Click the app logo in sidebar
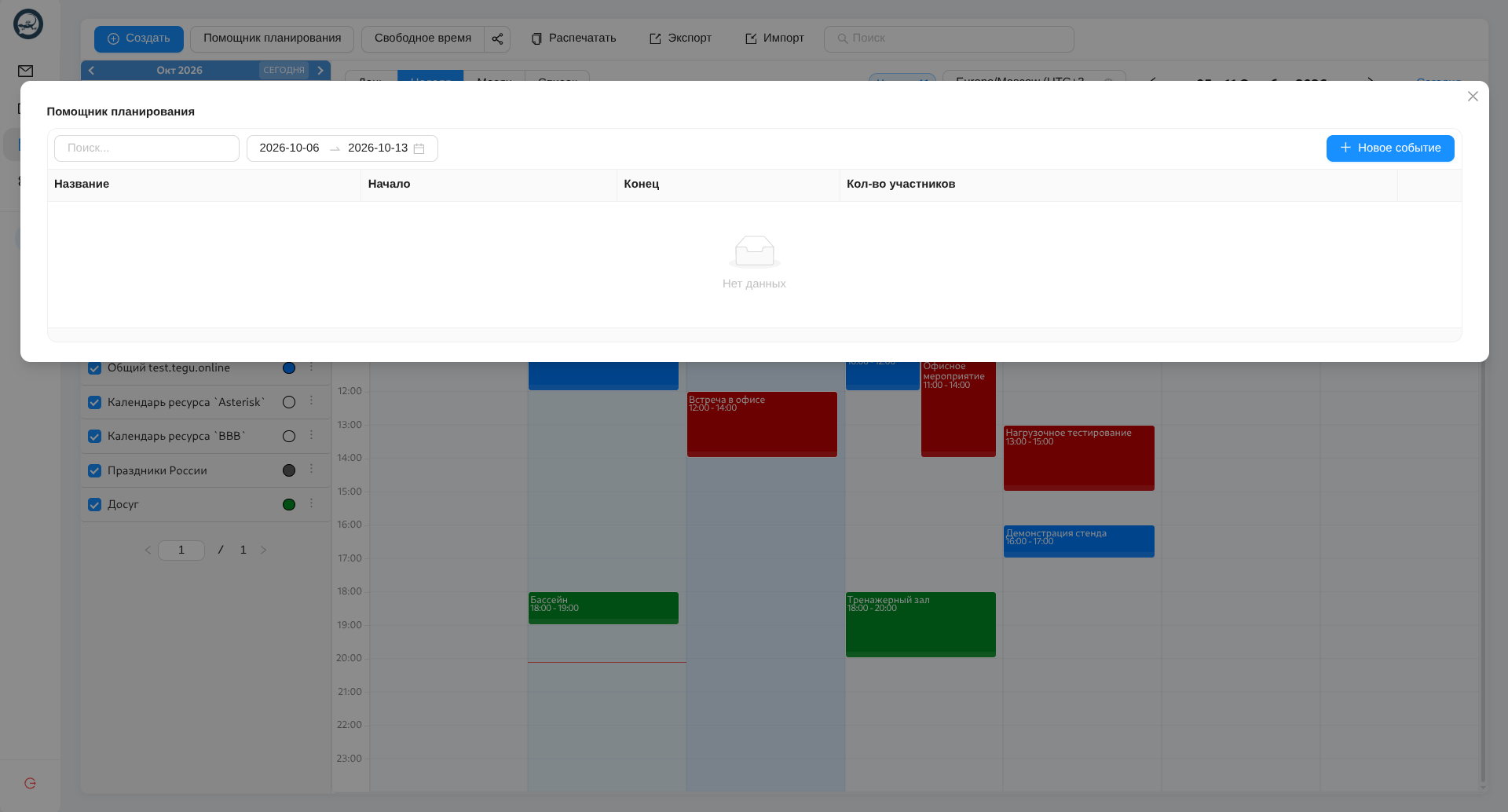Screen dimensions: 1508x812 [28, 24]
